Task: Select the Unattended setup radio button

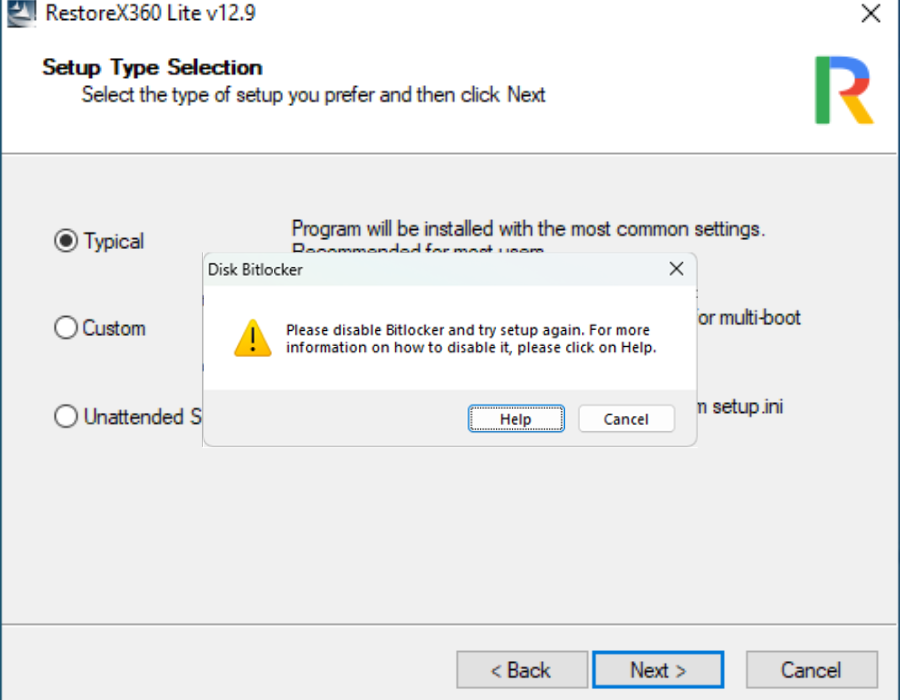Action: click(x=66, y=416)
